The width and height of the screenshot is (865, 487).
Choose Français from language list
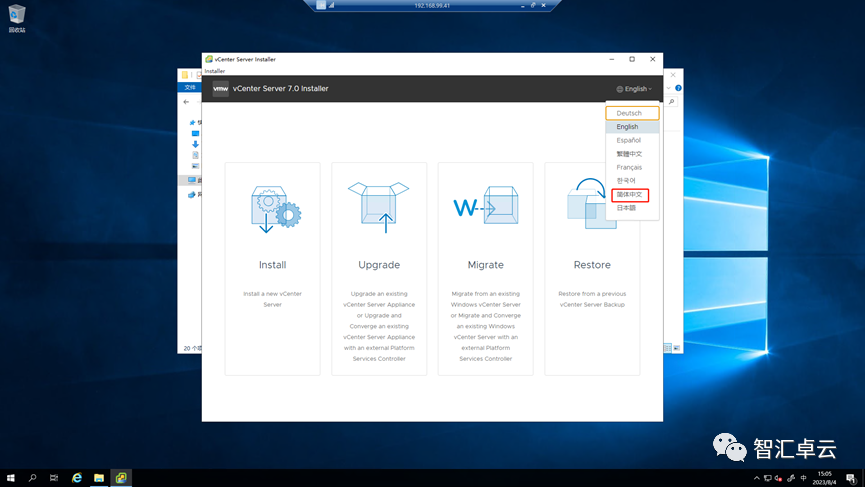tap(632, 167)
